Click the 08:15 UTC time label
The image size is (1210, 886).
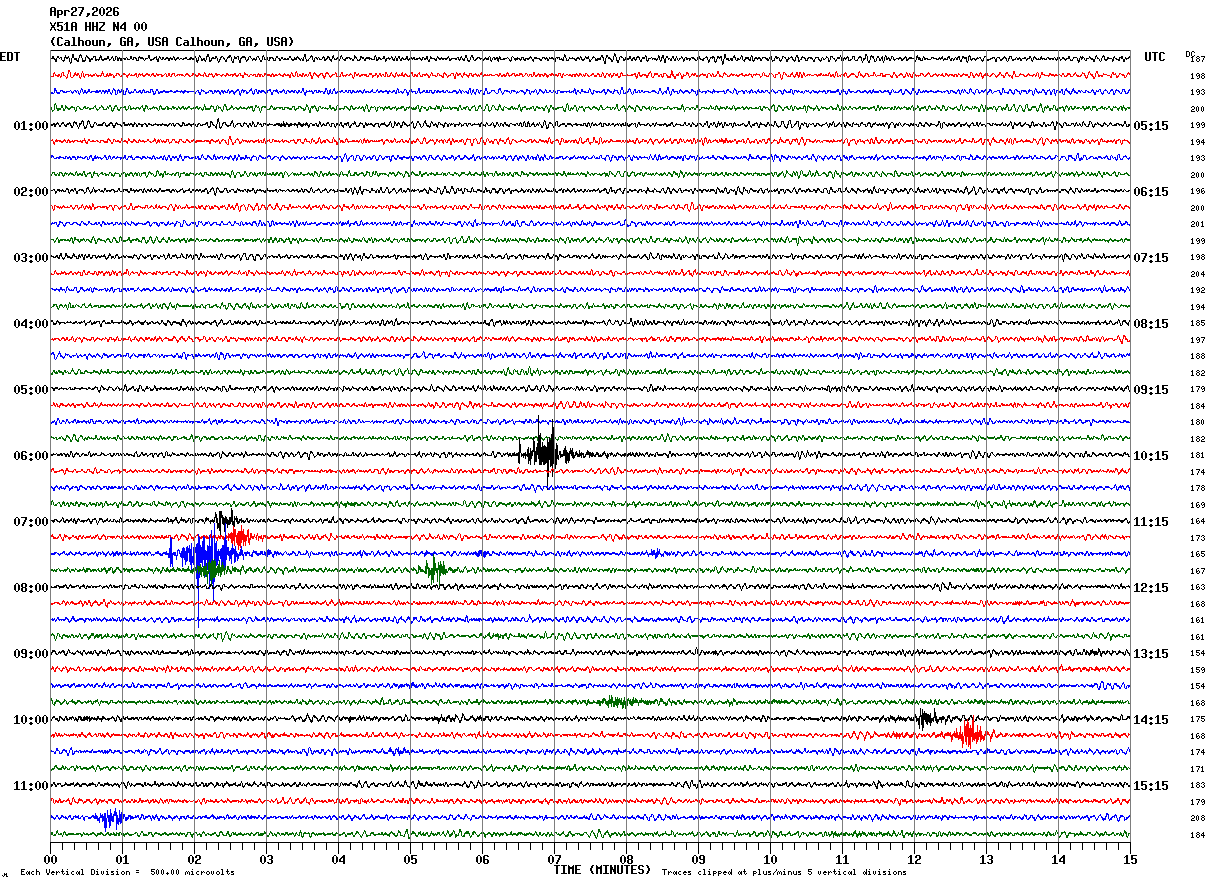coord(1151,324)
